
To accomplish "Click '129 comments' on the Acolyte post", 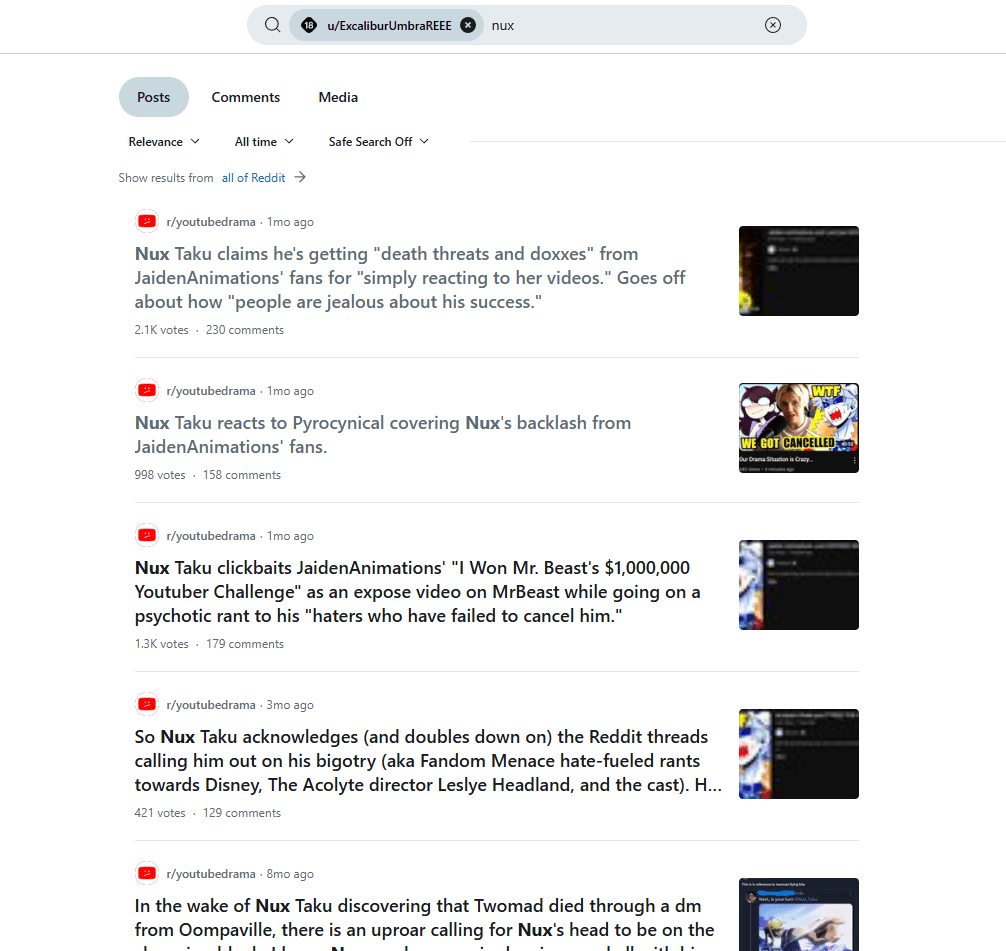I will [242, 813].
